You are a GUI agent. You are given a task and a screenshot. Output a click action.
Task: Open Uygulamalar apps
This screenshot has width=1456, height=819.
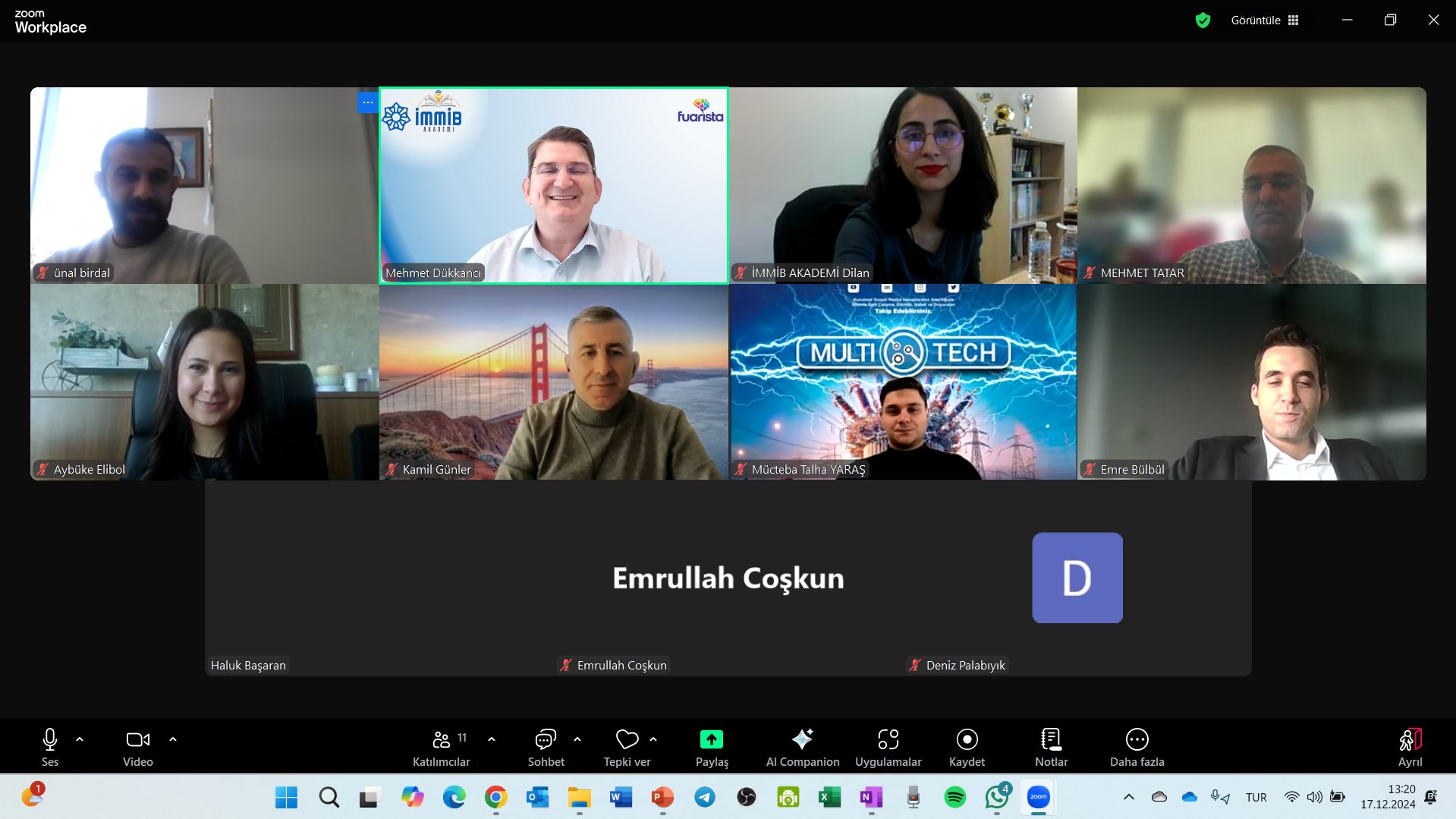coord(888,748)
